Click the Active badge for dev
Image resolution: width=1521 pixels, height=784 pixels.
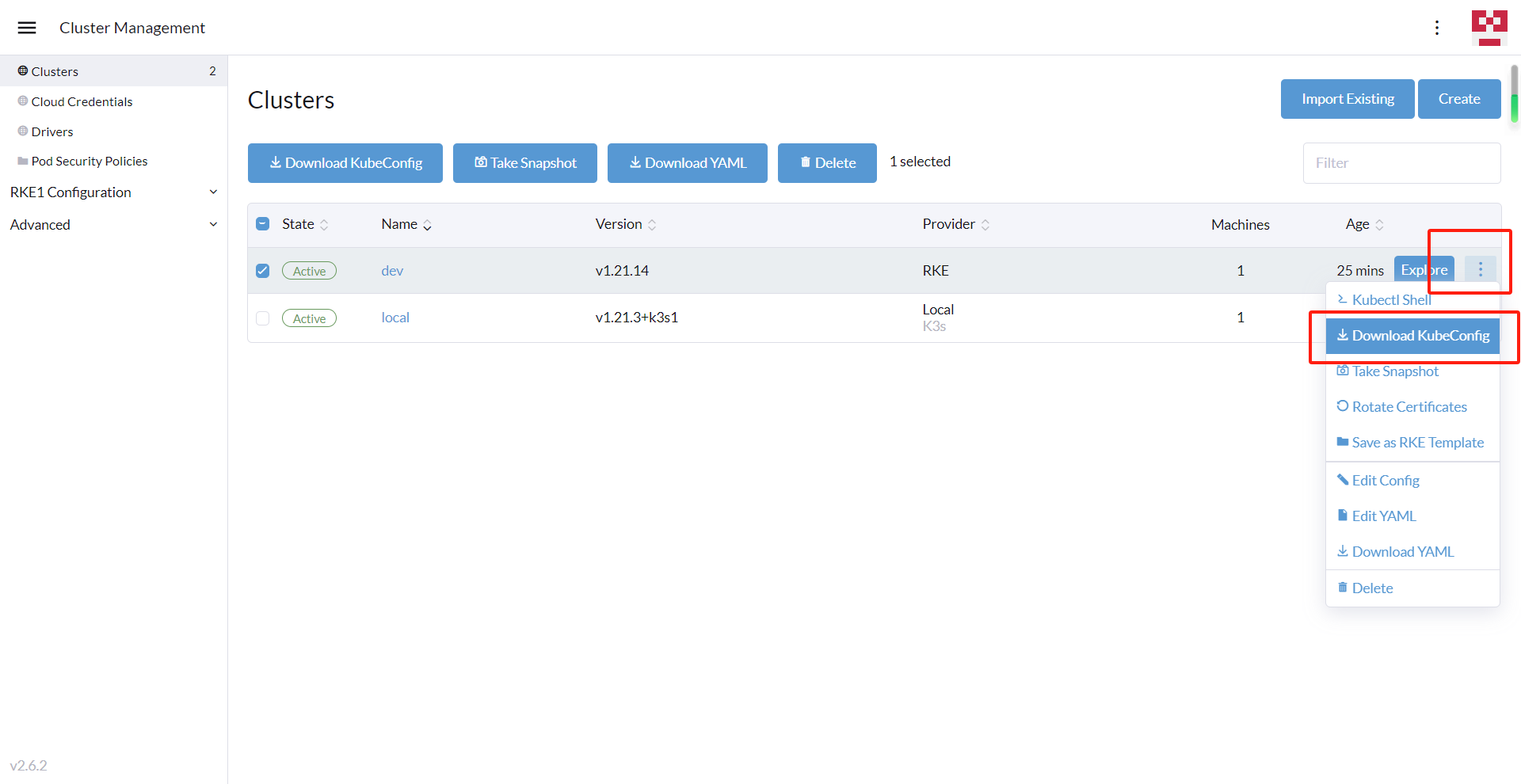pos(309,271)
